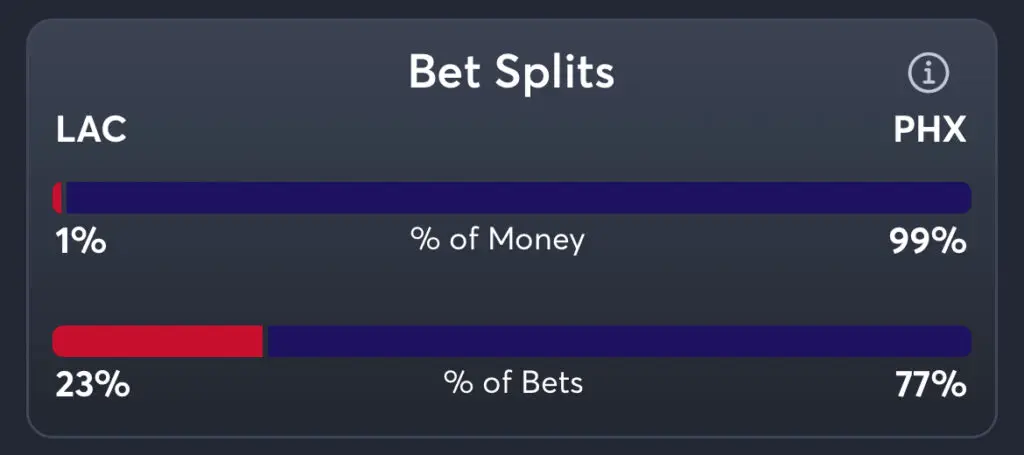Viewport: 1024px width, 455px height.
Task: Click PHX's 77% bets value
Action: [930, 384]
